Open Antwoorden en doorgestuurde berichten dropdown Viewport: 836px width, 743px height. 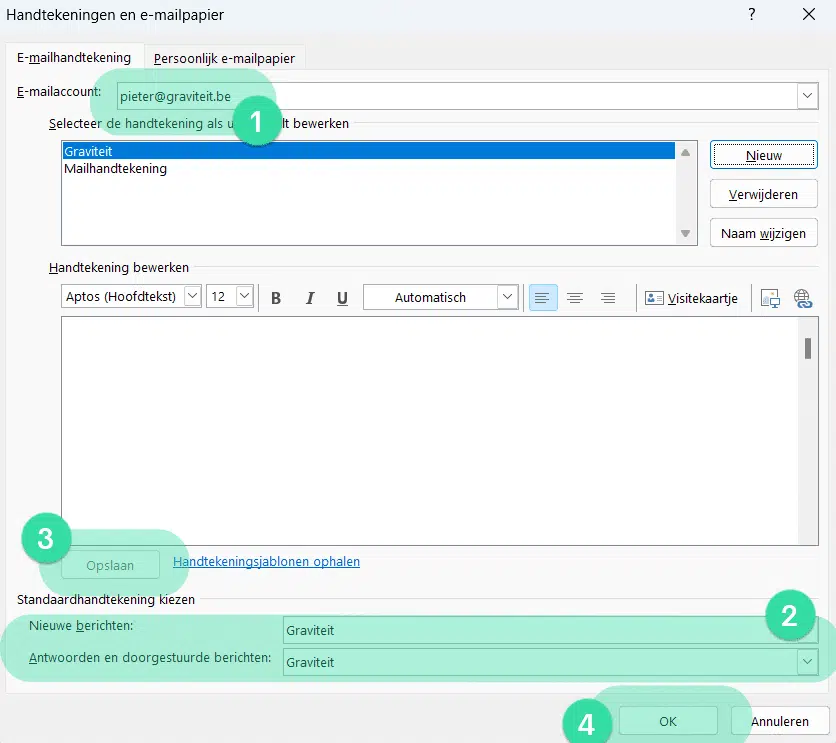click(807, 662)
